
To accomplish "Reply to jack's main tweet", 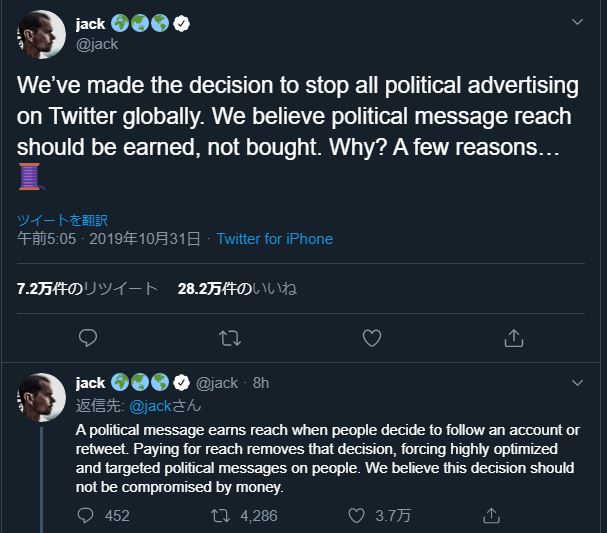I will coord(88,339).
